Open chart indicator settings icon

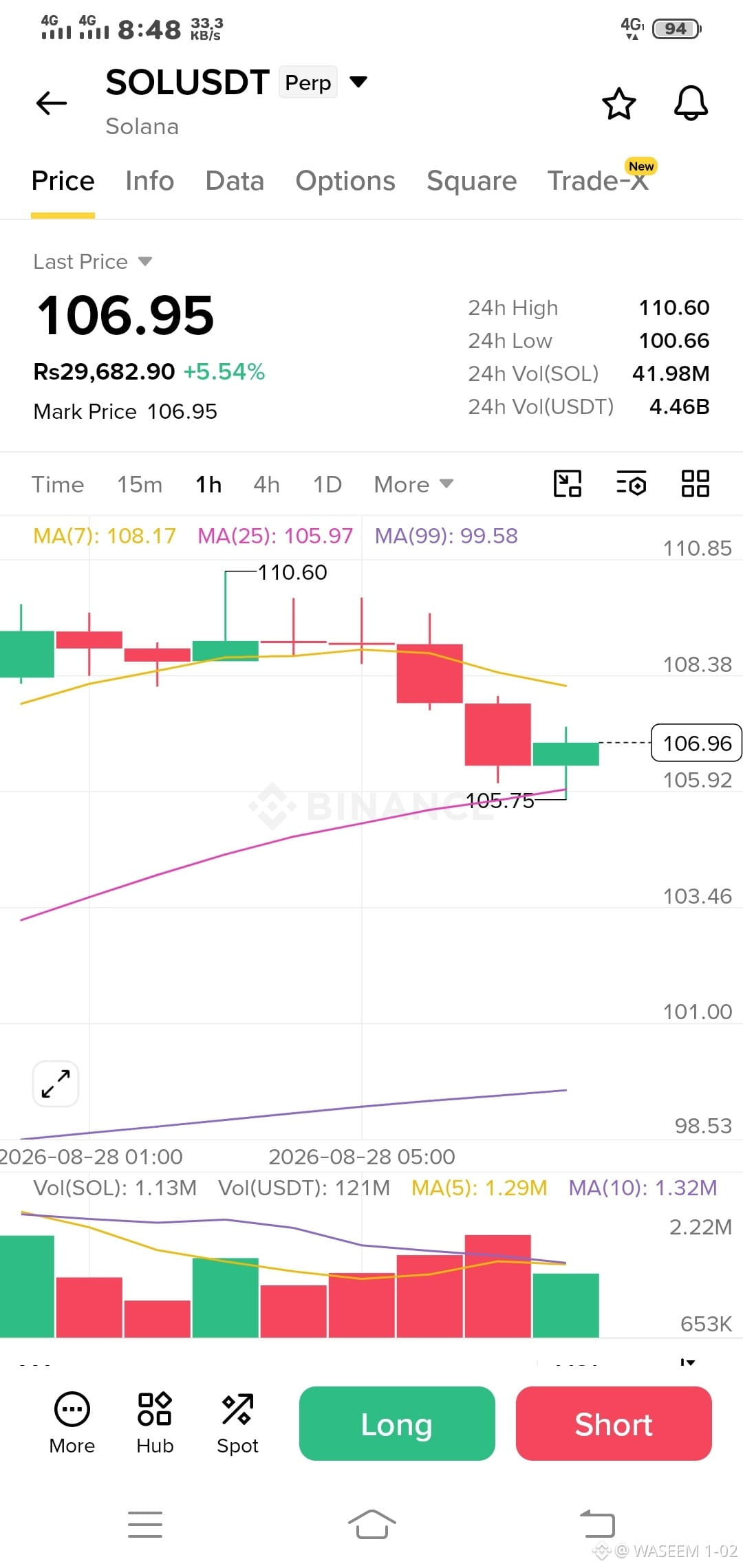coord(631,483)
